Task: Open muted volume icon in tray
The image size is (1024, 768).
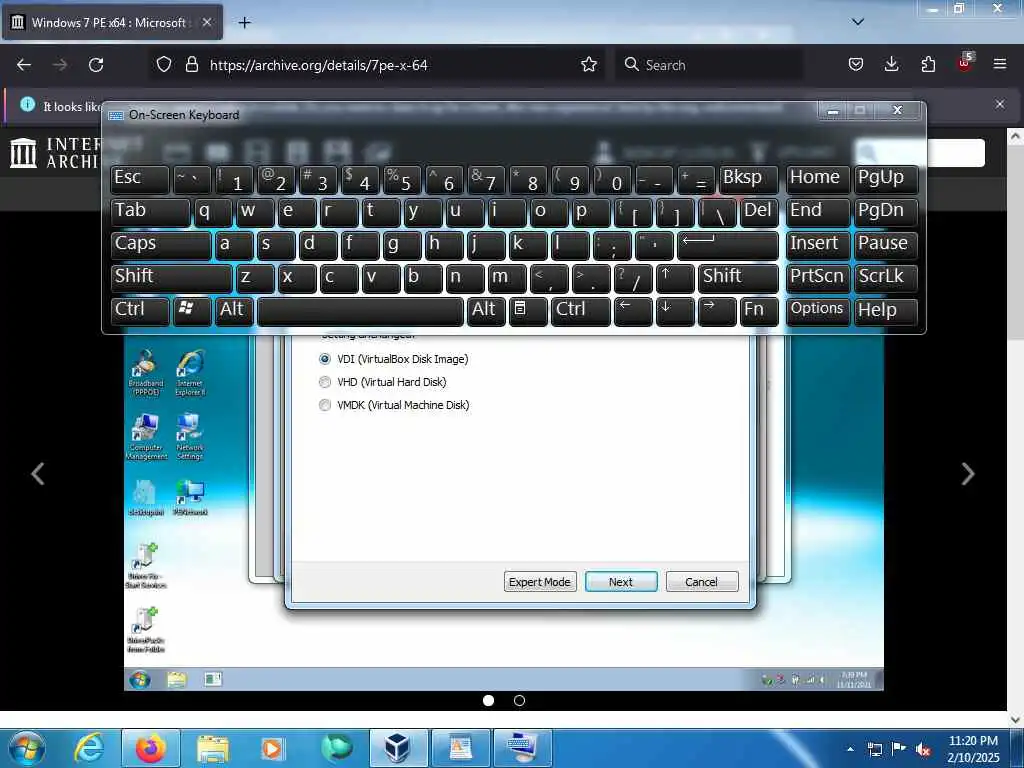Action: (x=923, y=750)
